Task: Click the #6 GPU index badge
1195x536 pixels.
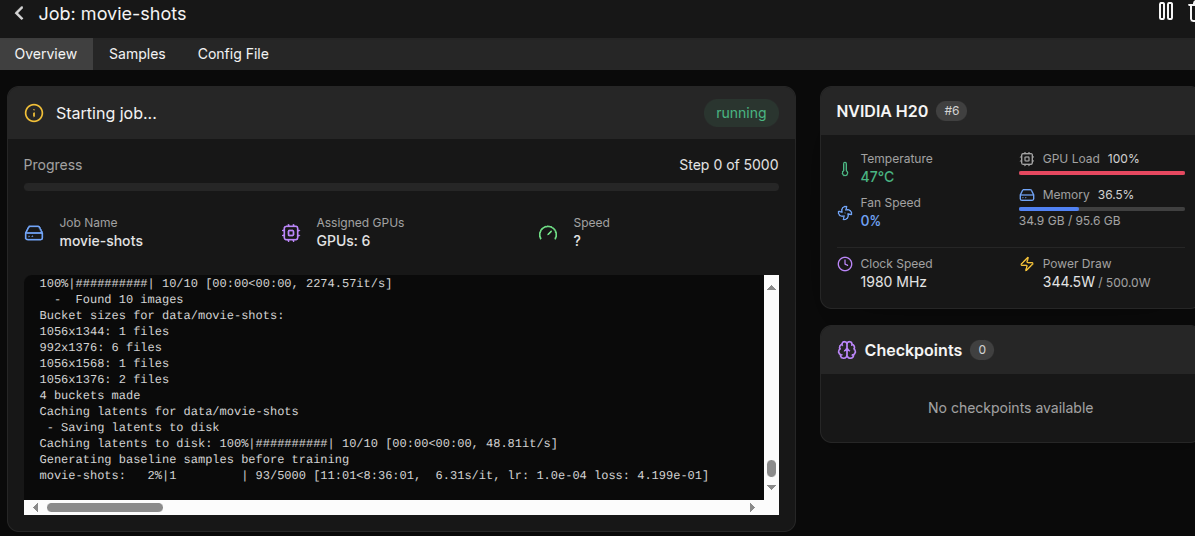Action: (951, 111)
